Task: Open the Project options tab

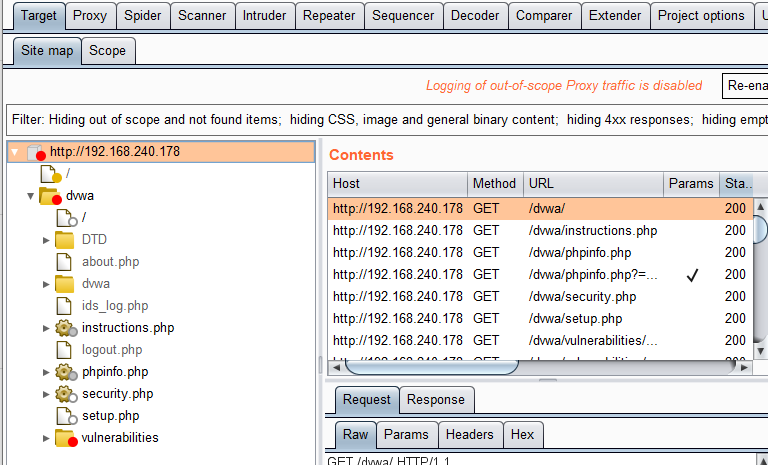Action: (701, 16)
